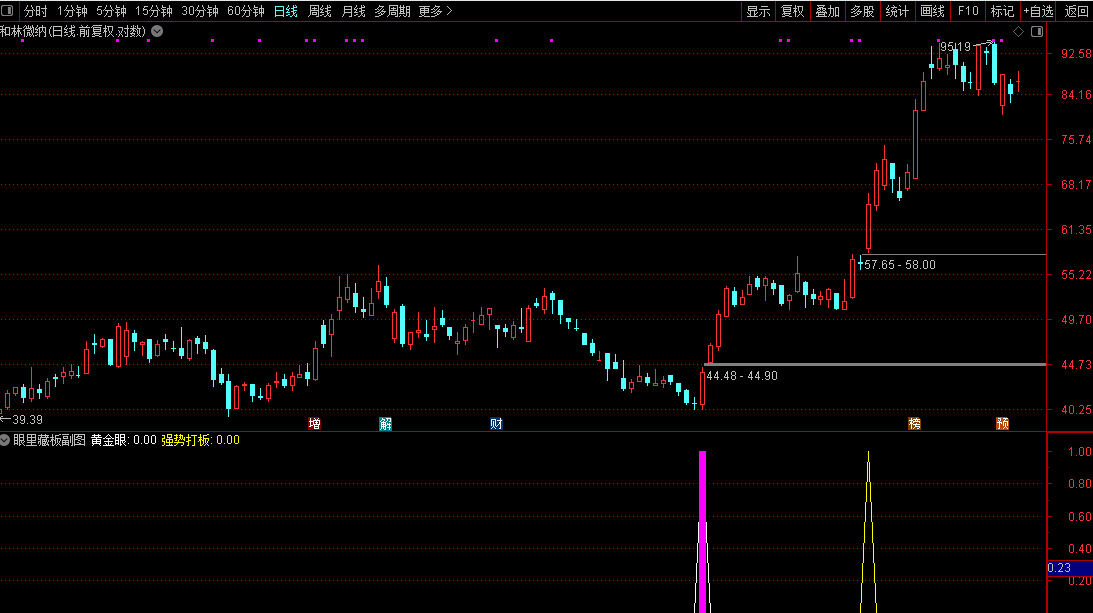
Task: Click the orange 预 event marker
Action: (1002, 423)
